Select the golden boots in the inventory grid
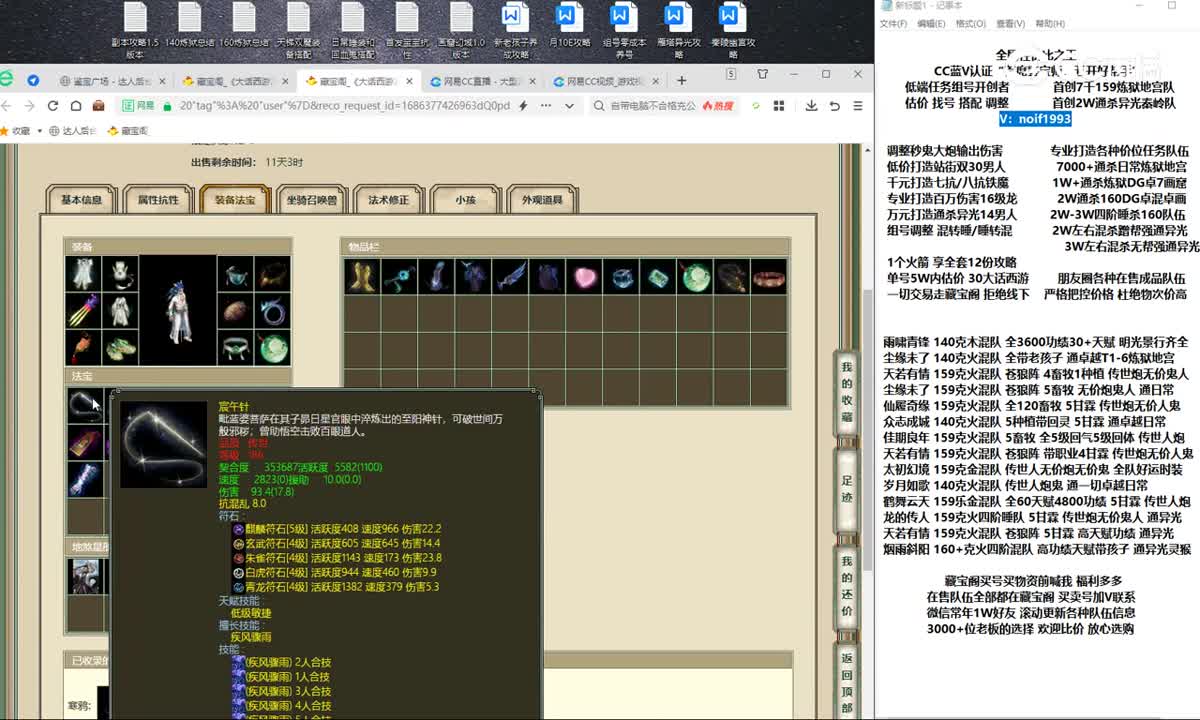 pyautogui.click(x=360, y=277)
